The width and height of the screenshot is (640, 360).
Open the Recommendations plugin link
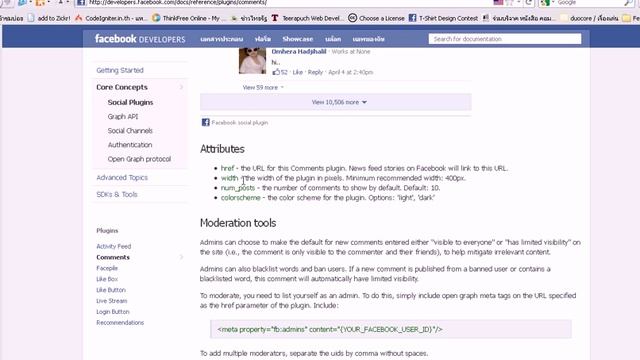point(120,322)
